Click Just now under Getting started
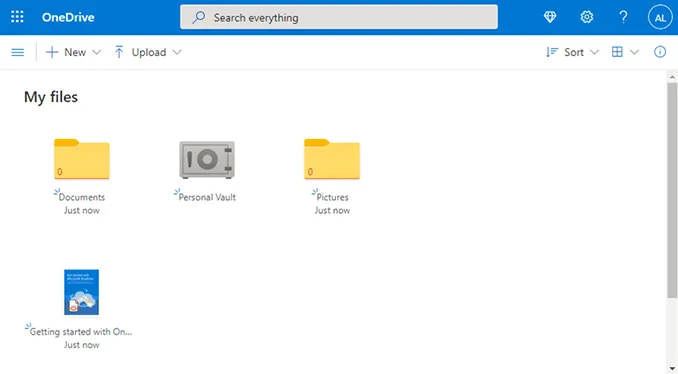 [82, 345]
